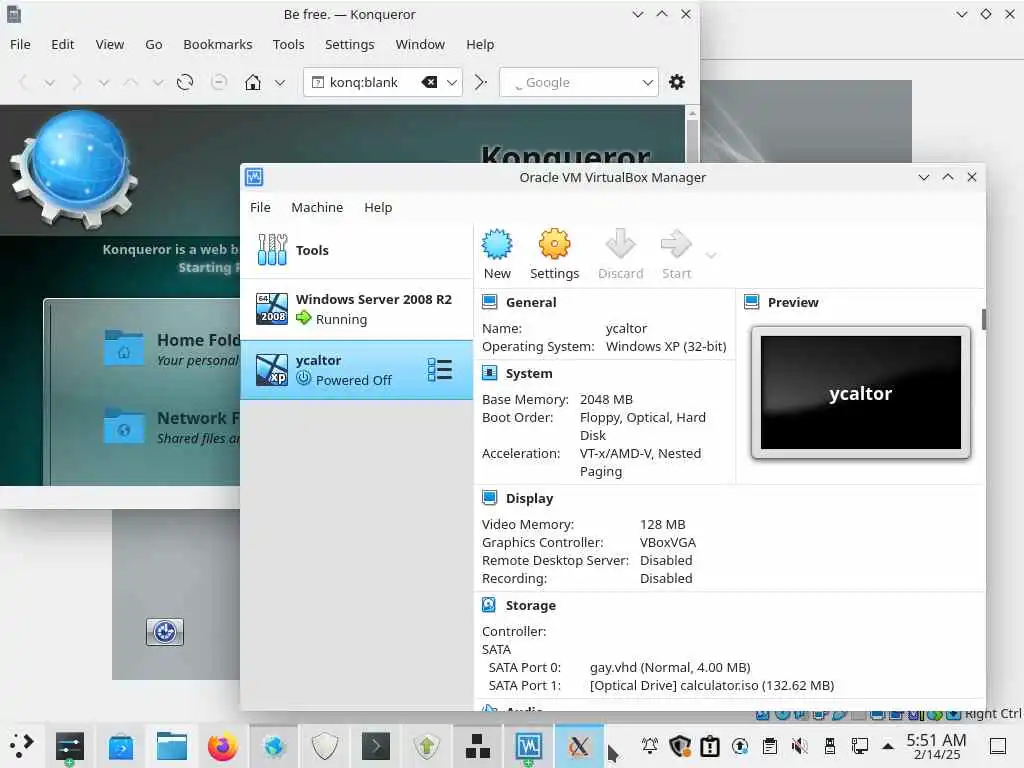The width and height of the screenshot is (1024, 768).
Task: Open ycaltor machine details list menu icon
Action: coord(440,370)
